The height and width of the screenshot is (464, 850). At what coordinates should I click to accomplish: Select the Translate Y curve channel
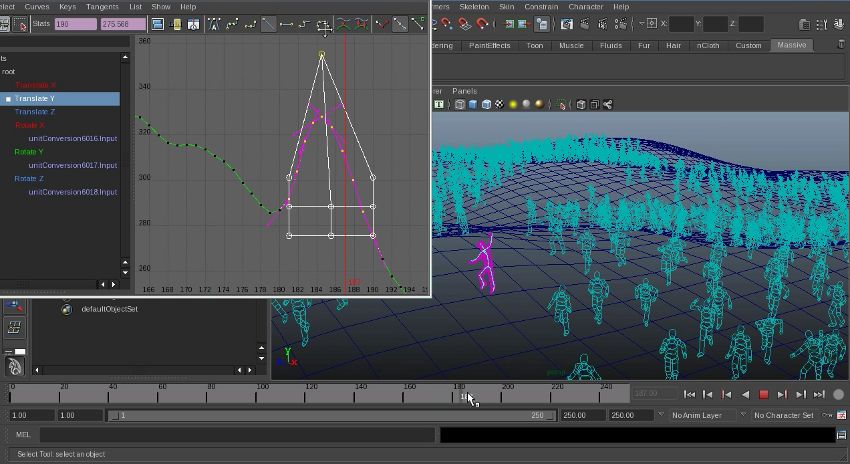pos(38,99)
